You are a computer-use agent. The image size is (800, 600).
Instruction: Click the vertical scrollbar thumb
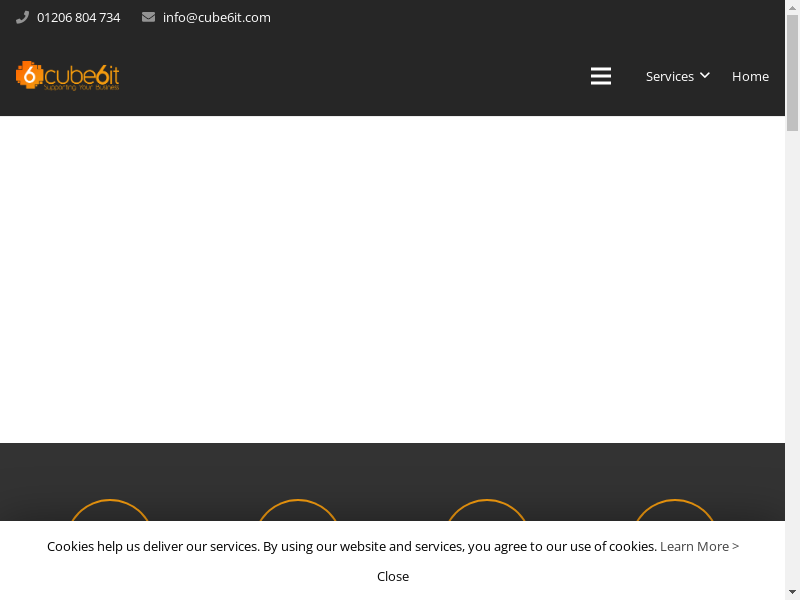tap(792, 75)
